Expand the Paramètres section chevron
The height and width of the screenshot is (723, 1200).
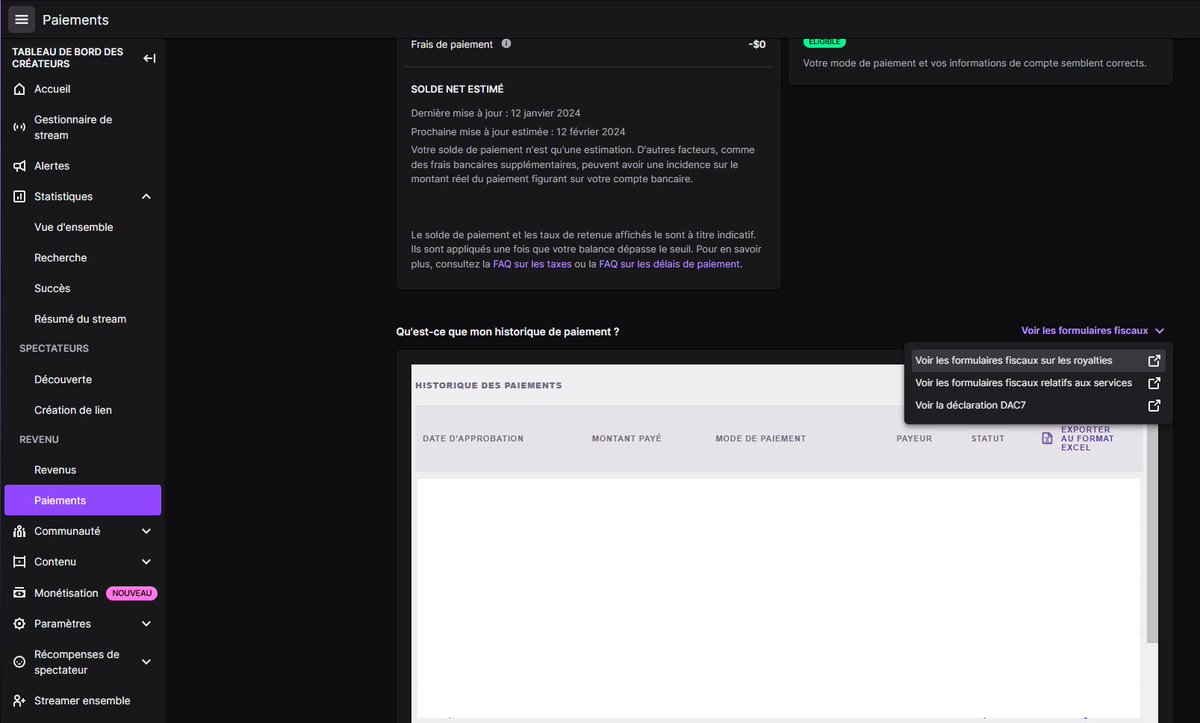(146, 624)
